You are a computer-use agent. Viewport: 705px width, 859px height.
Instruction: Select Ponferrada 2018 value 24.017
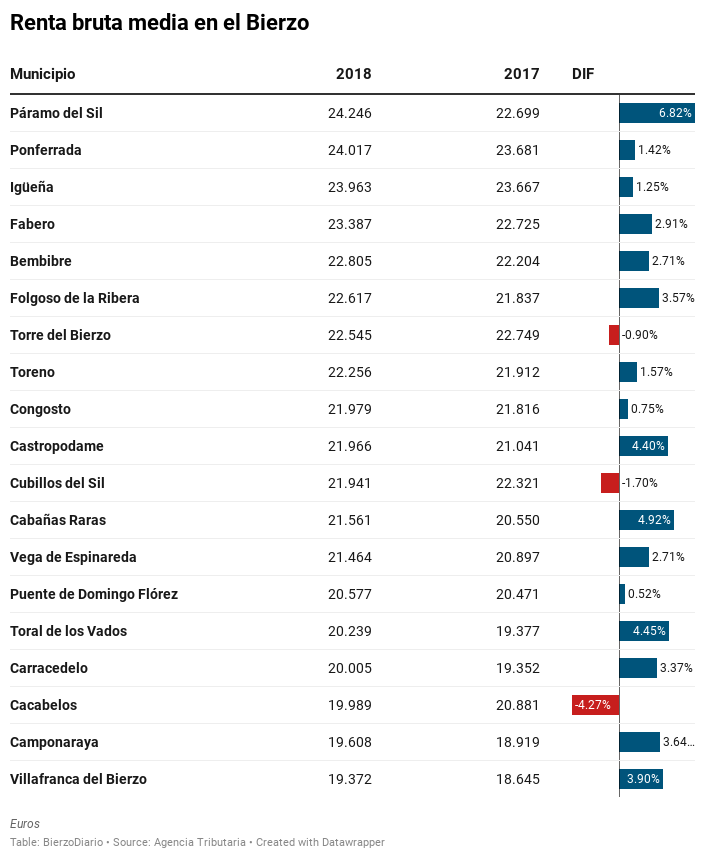tap(349, 150)
